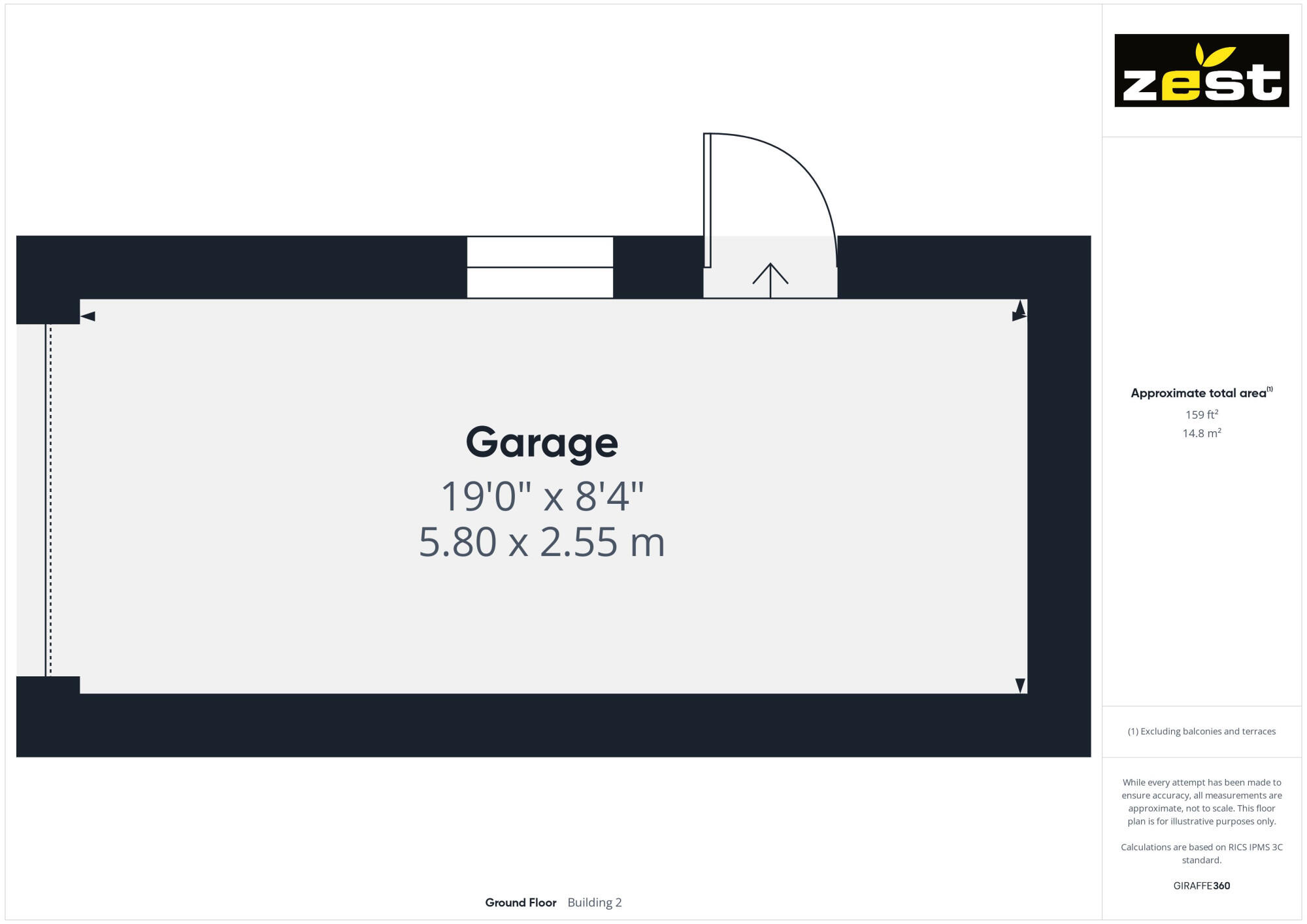The width and height of the screenshot is (1307, 924).
Task: Click the Approximate total area heading
Action: point(1200,393)
